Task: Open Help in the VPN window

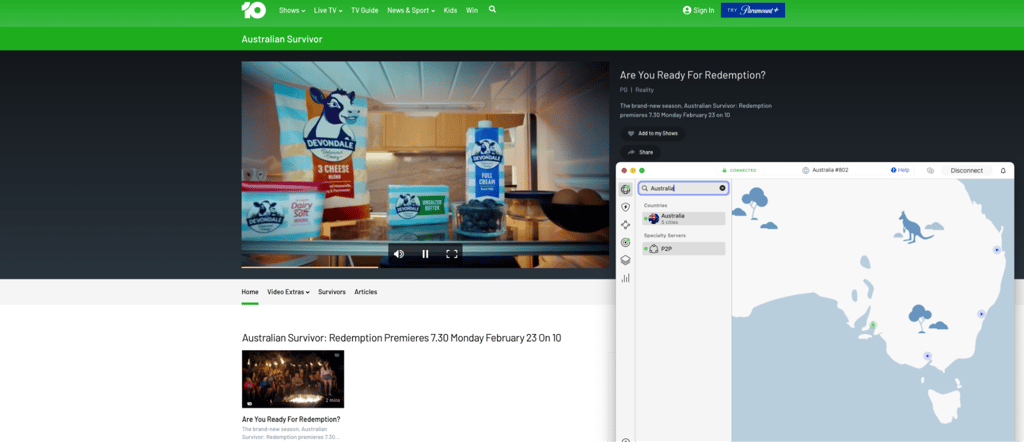Action: 900,170
